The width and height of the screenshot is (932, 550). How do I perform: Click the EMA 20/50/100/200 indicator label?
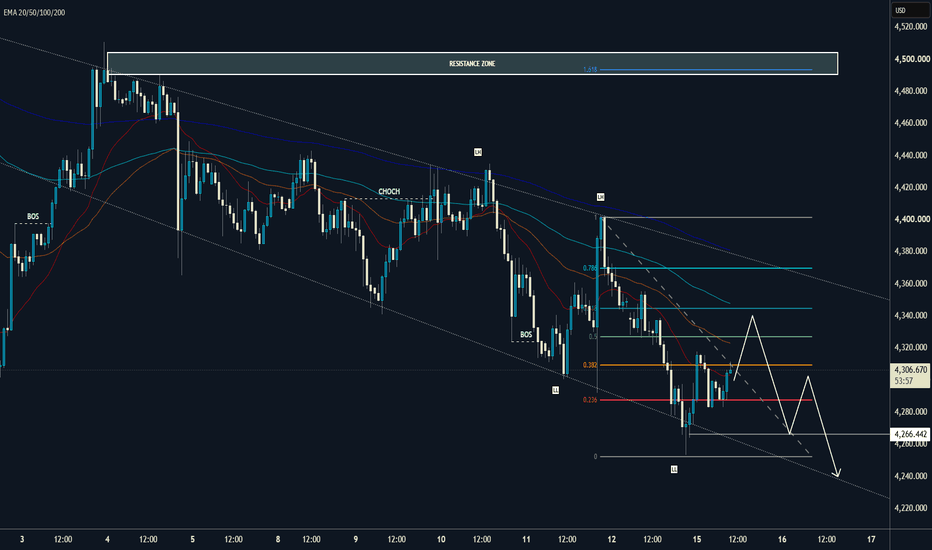click(x=34, y=12)
